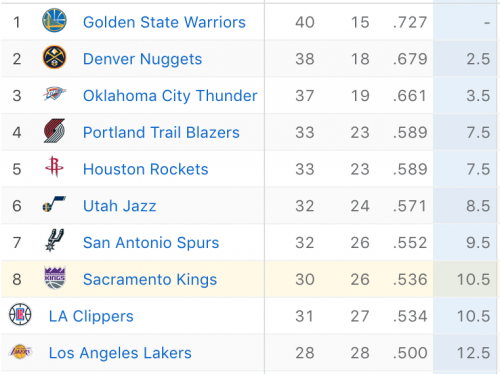Click the Sacramento Kings logo

55,277
